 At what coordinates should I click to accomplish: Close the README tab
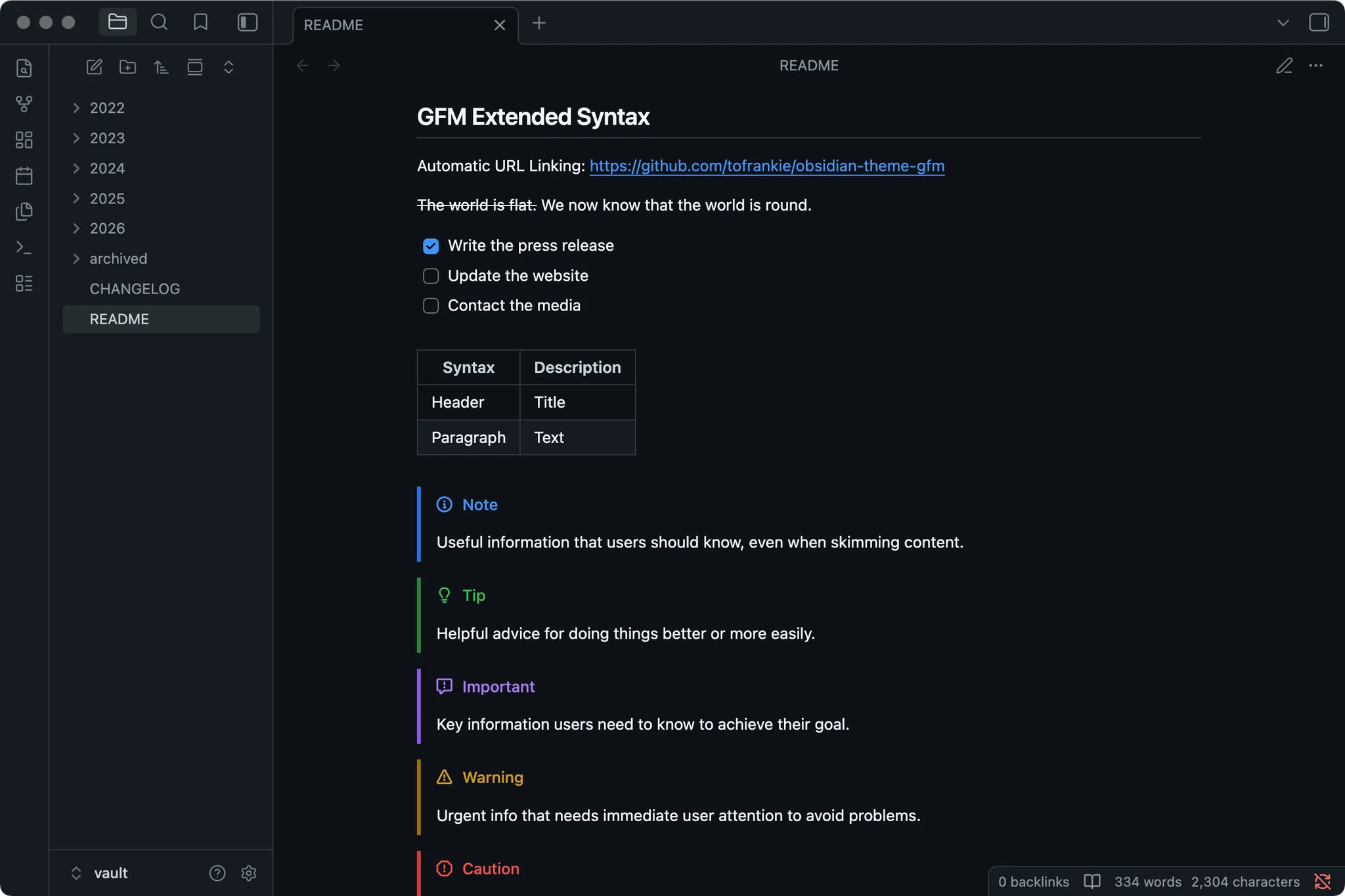point(500,25)
